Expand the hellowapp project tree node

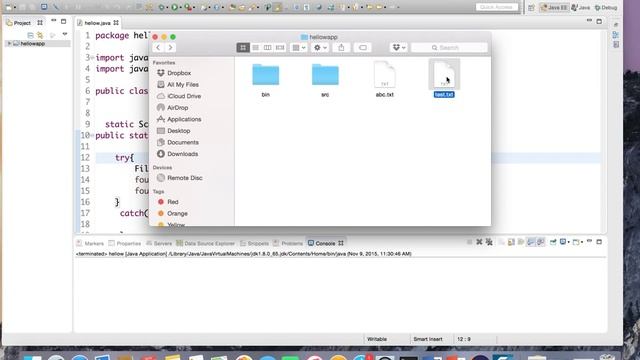9,43
